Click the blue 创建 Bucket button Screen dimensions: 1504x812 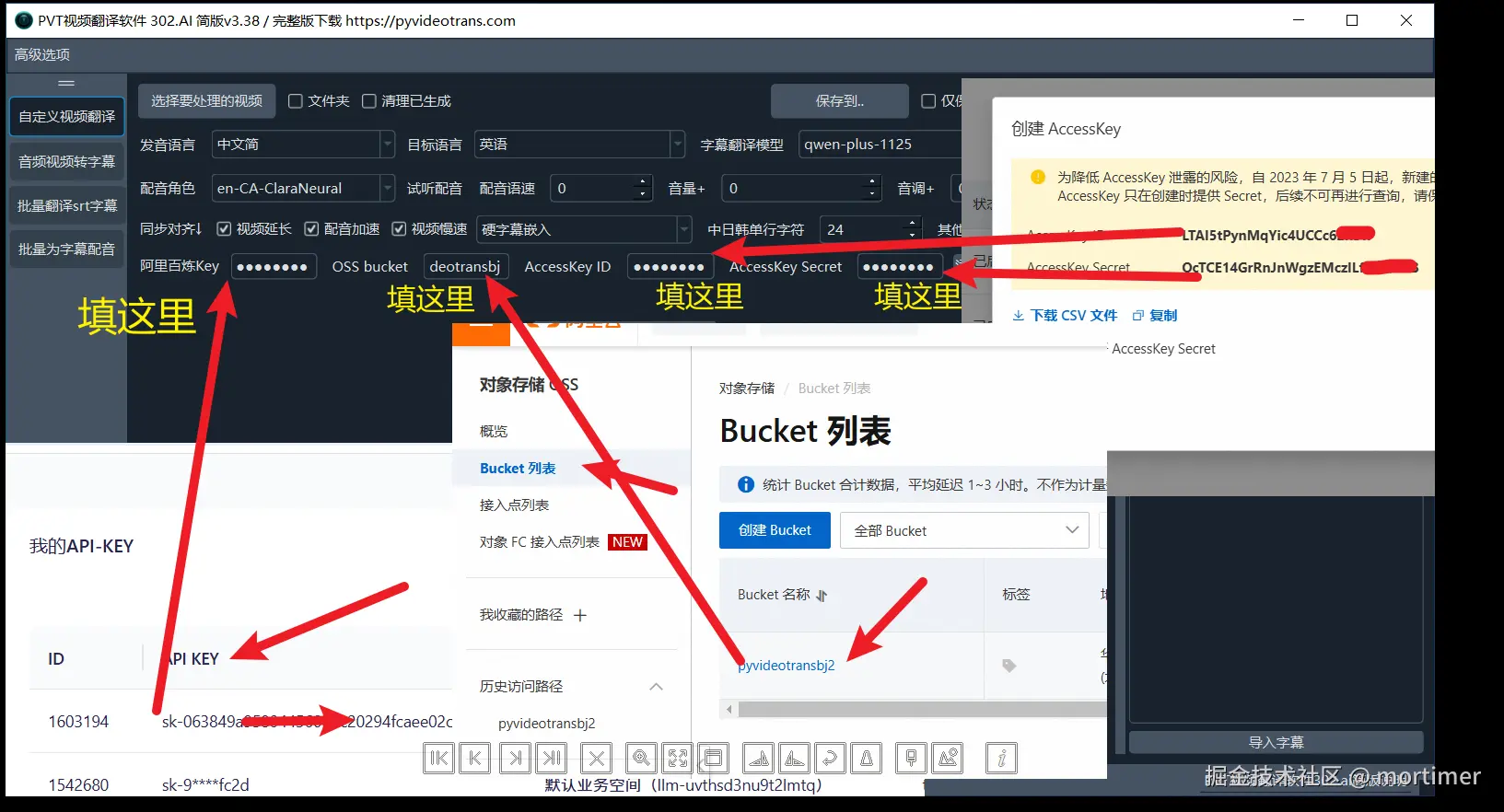tap(775, 530)
